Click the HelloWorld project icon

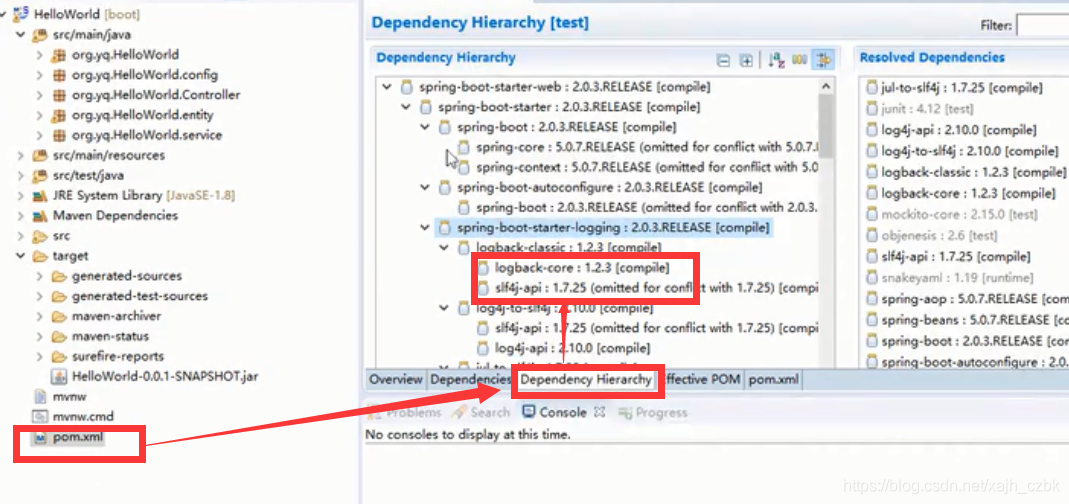[x=21, y=14]
